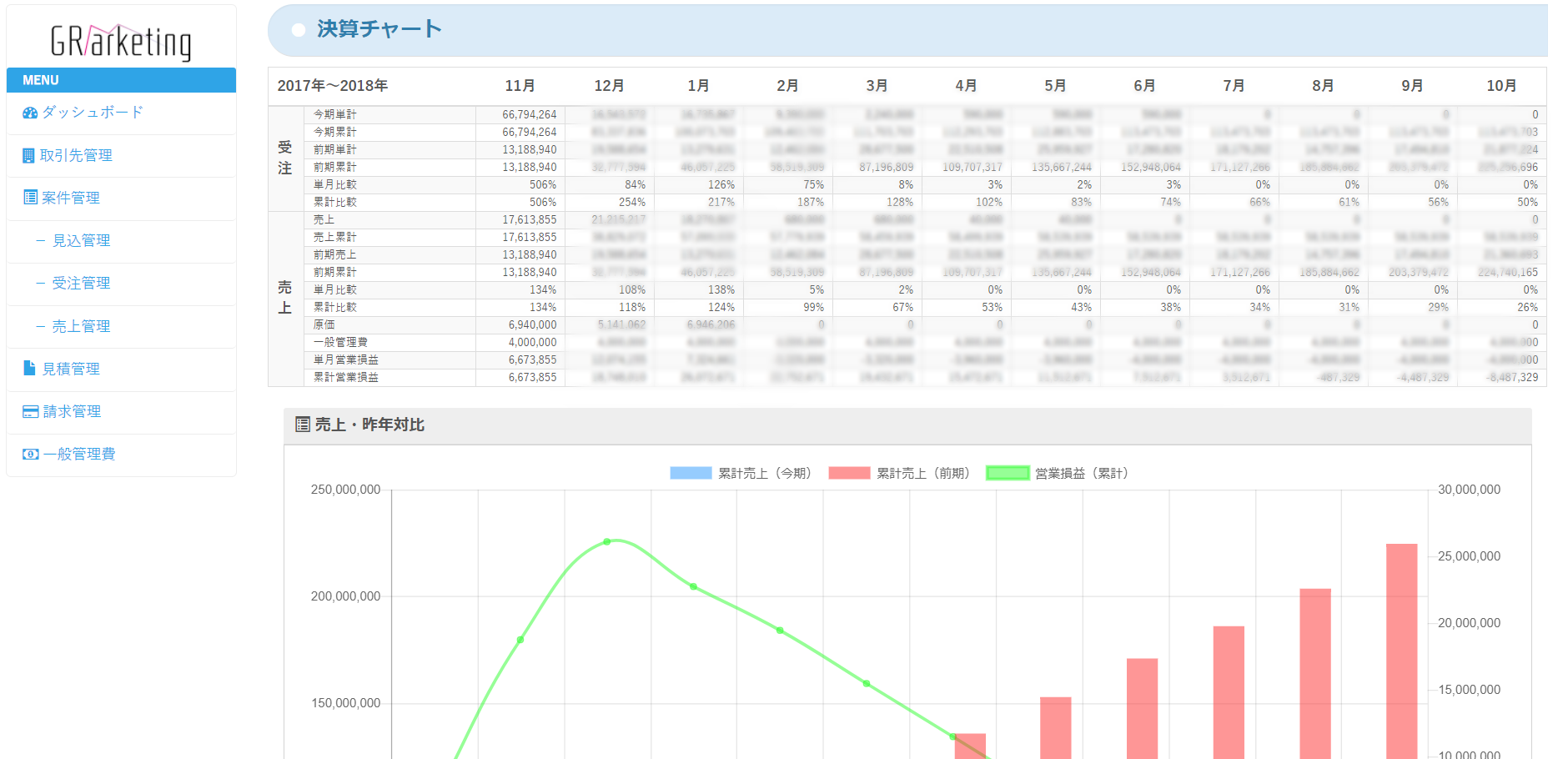1568x759 pixels.
Task: Click the green line's peak data point
Action: coord(607,541)
